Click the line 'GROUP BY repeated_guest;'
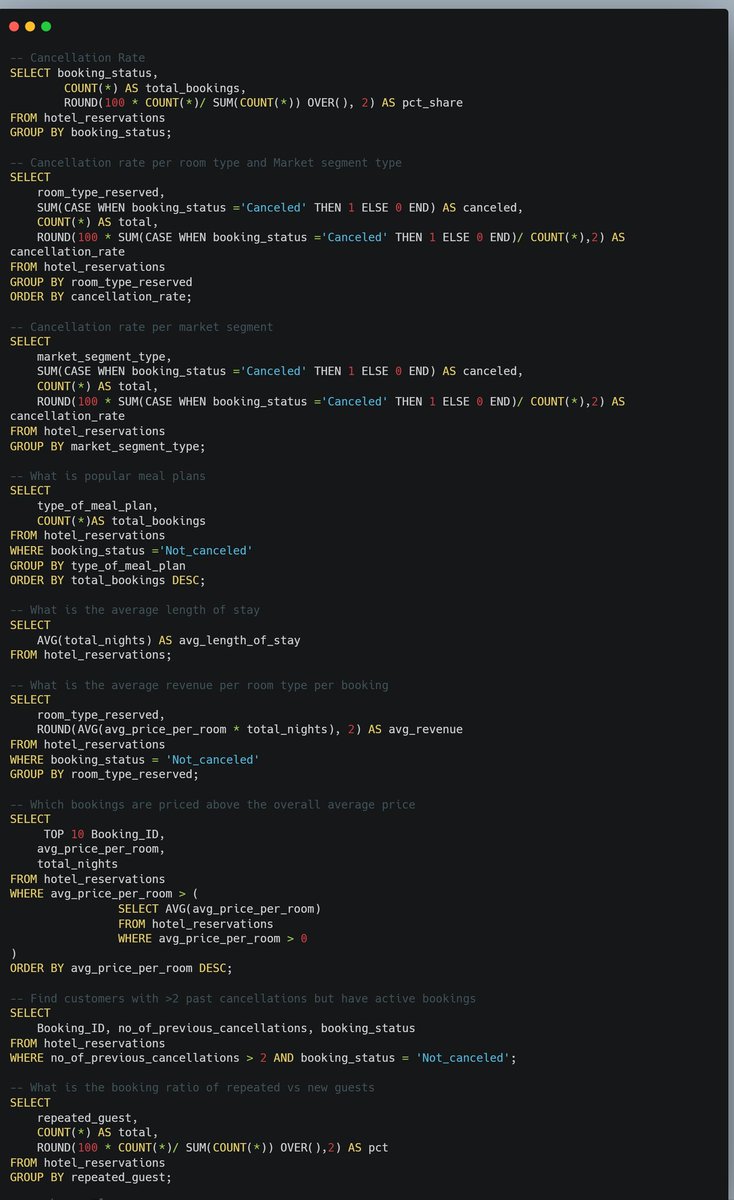This screenshot has height=1200, width=734. [91, 1178]
